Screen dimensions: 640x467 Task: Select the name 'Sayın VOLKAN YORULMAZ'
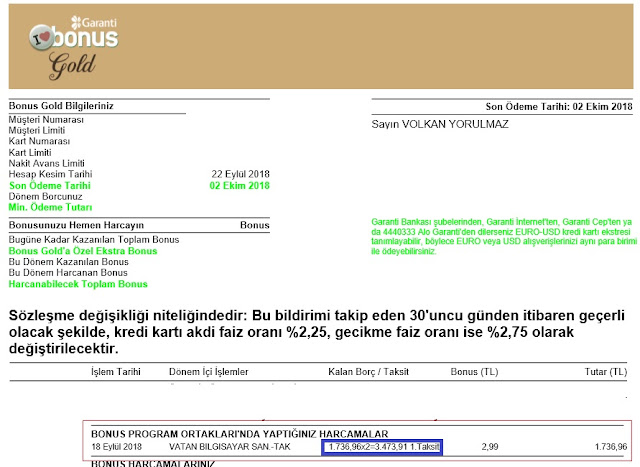click(440, 125)
